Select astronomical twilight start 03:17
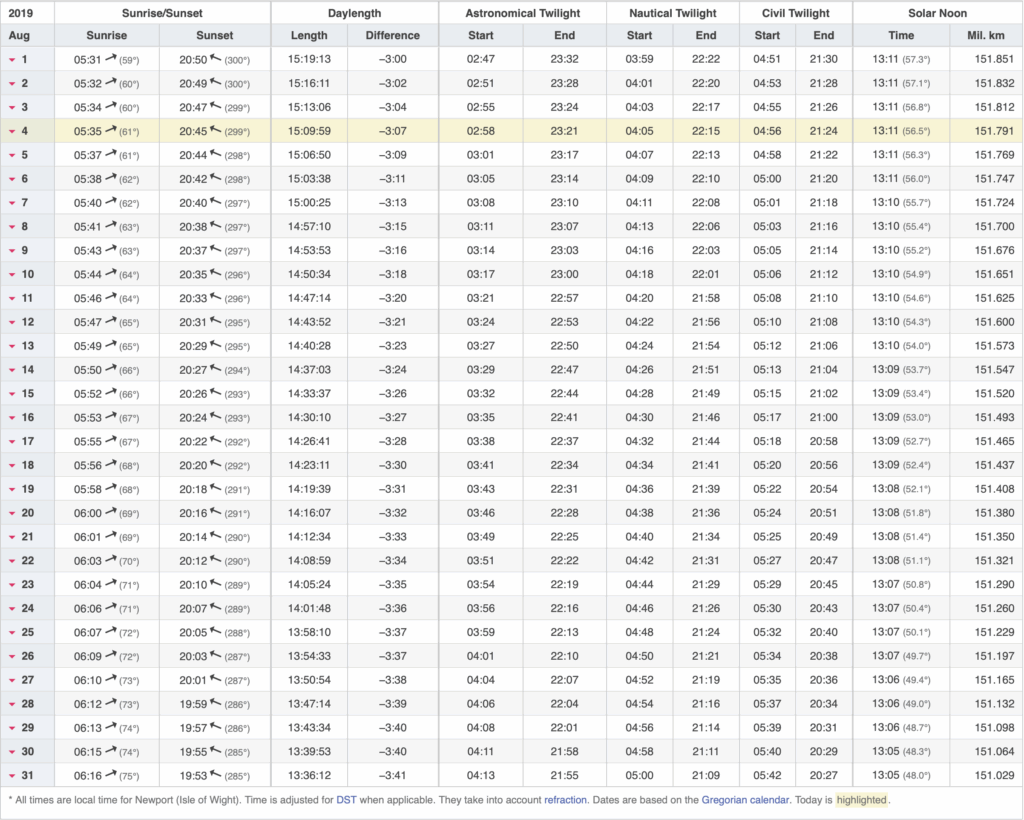1024x820 pixels. 481,274
